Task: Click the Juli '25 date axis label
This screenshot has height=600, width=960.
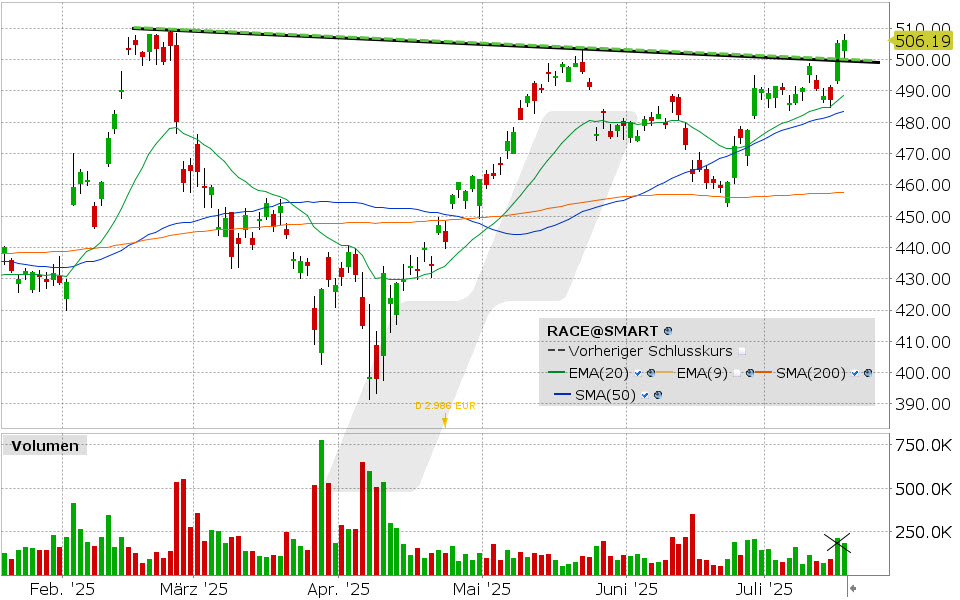Action: coord(765,590)
